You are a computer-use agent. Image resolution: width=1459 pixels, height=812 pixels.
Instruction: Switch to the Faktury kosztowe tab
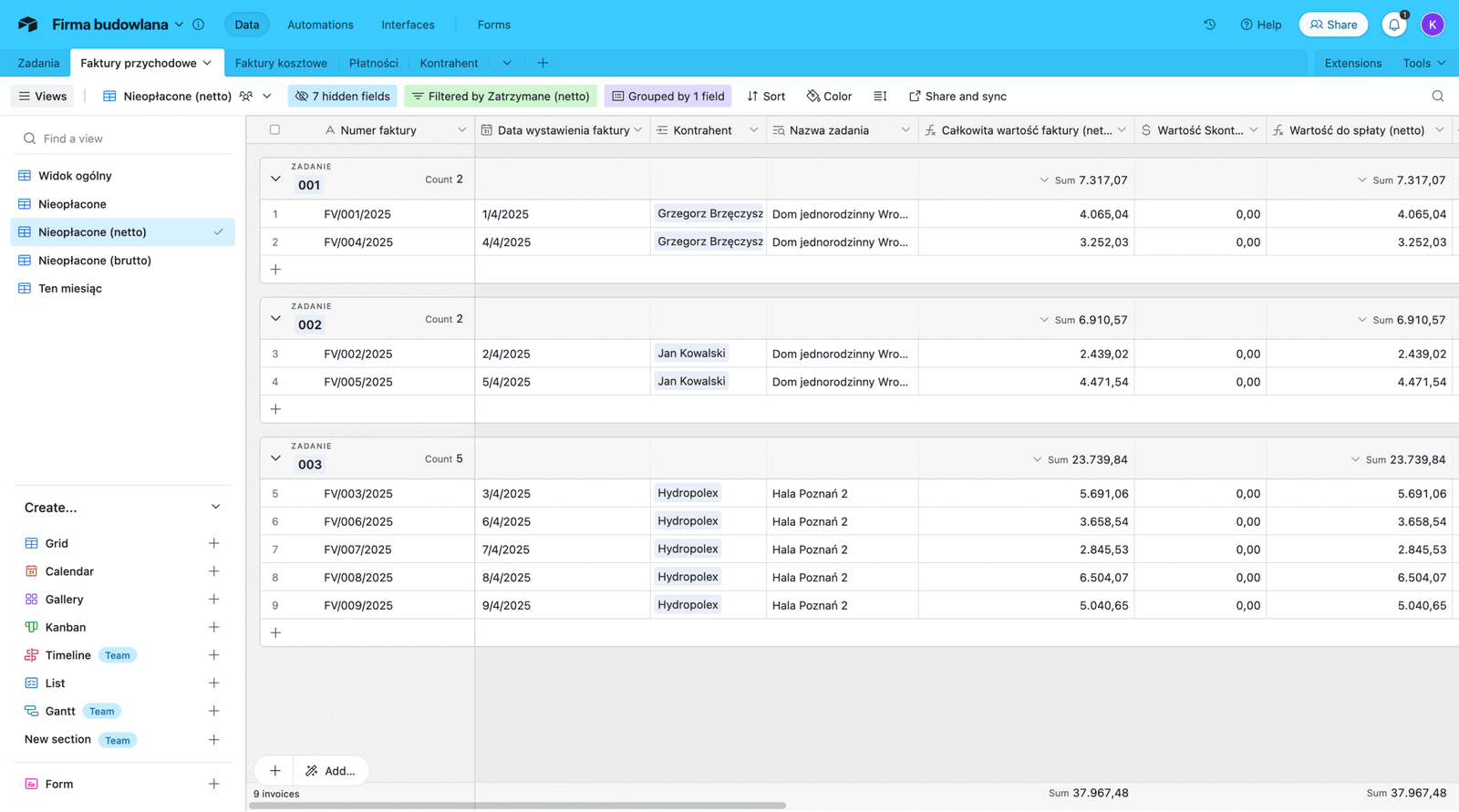coord(281,63)
